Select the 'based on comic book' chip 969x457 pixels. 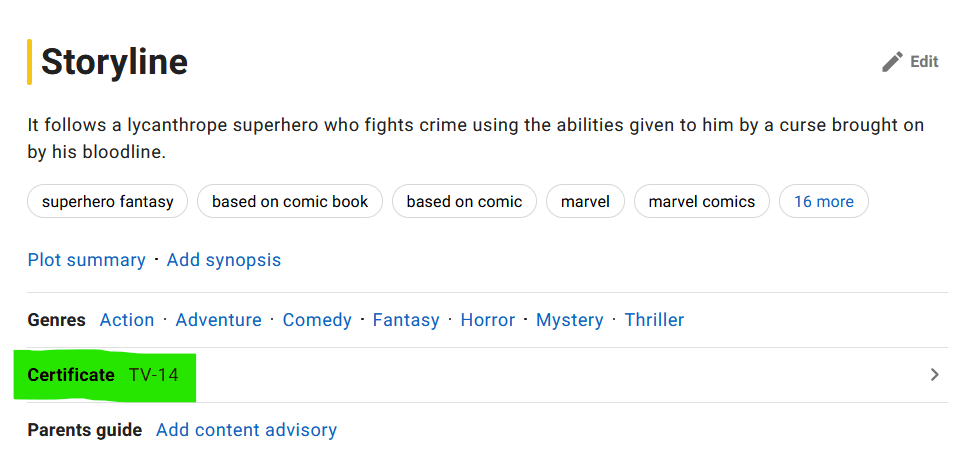tap(290, 202)
